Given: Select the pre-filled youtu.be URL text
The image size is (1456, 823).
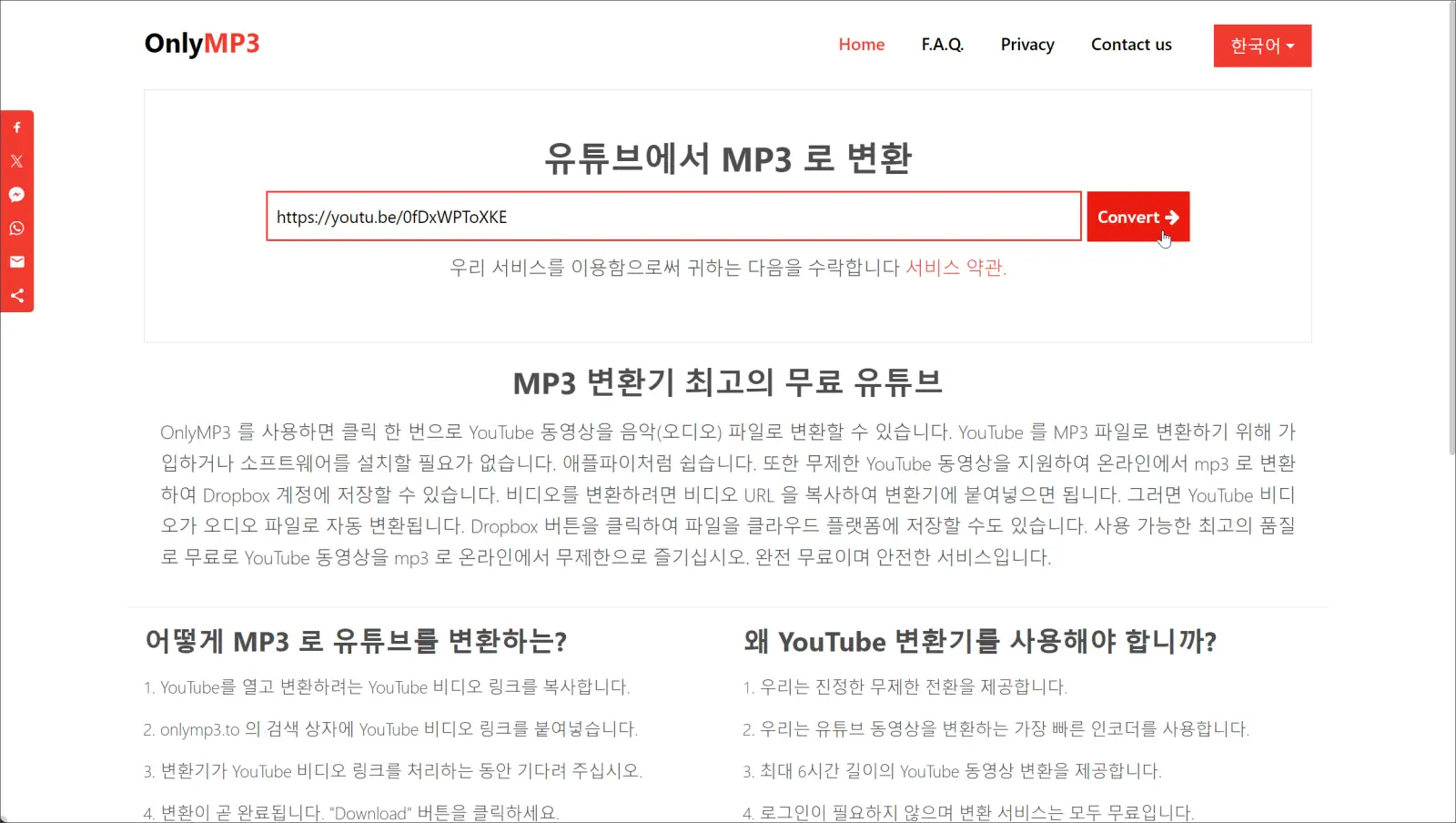Looking at the screenshot, I should pyautogui.click(x=392, y=217).
